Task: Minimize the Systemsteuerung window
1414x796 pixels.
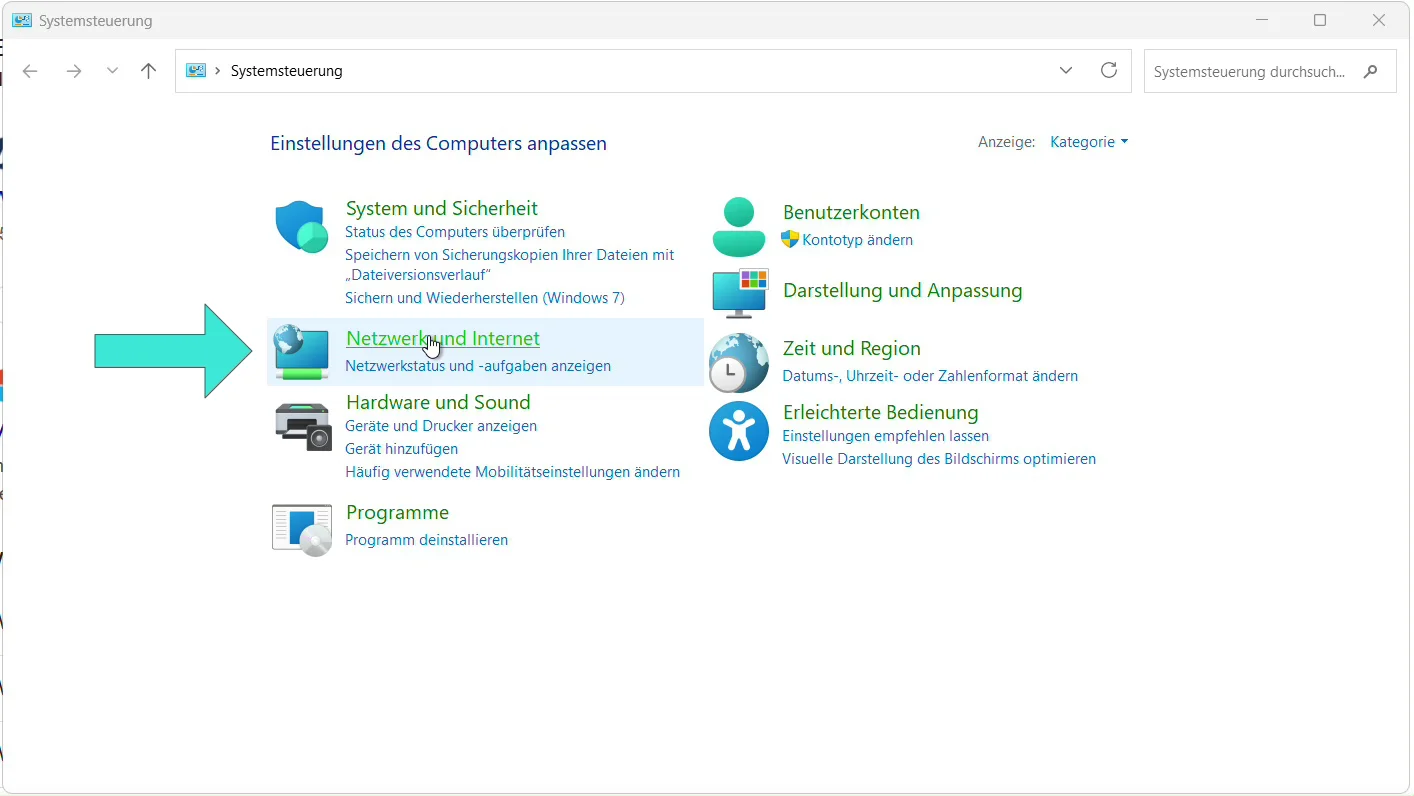Action: pos(1262,20)
